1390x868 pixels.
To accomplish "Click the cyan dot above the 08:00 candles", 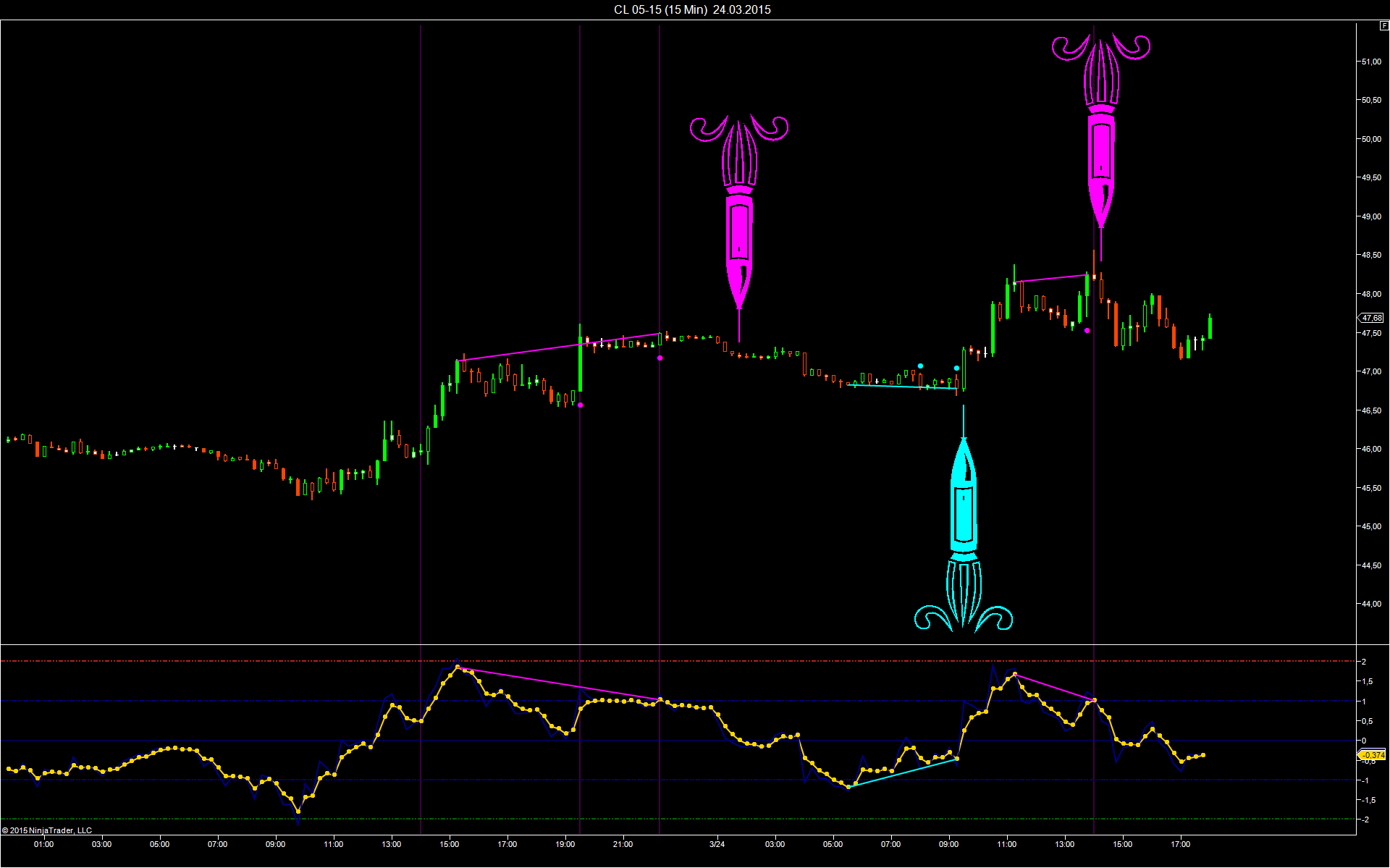I will 920,366.
